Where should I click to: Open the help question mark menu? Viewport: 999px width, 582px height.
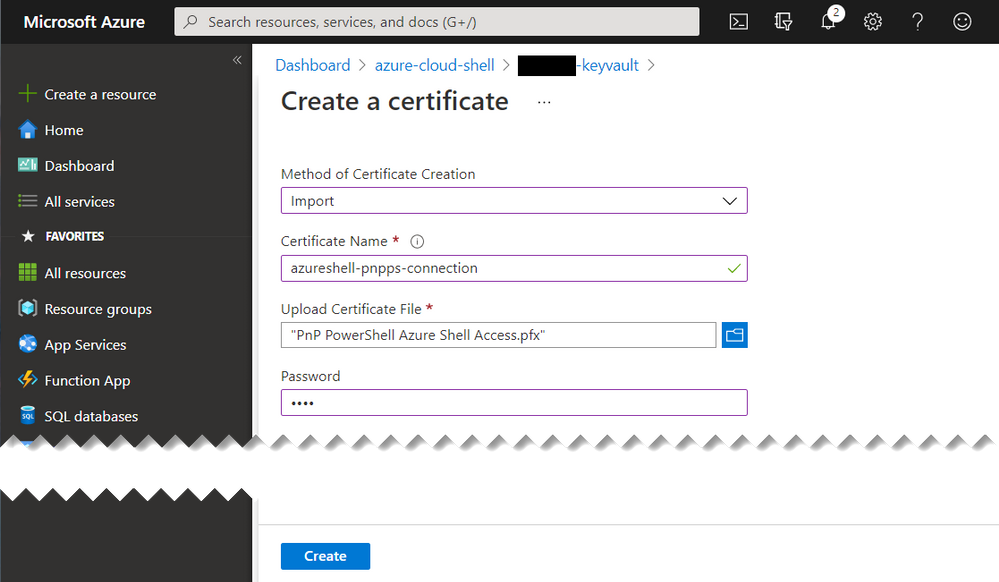click(917, 22)
